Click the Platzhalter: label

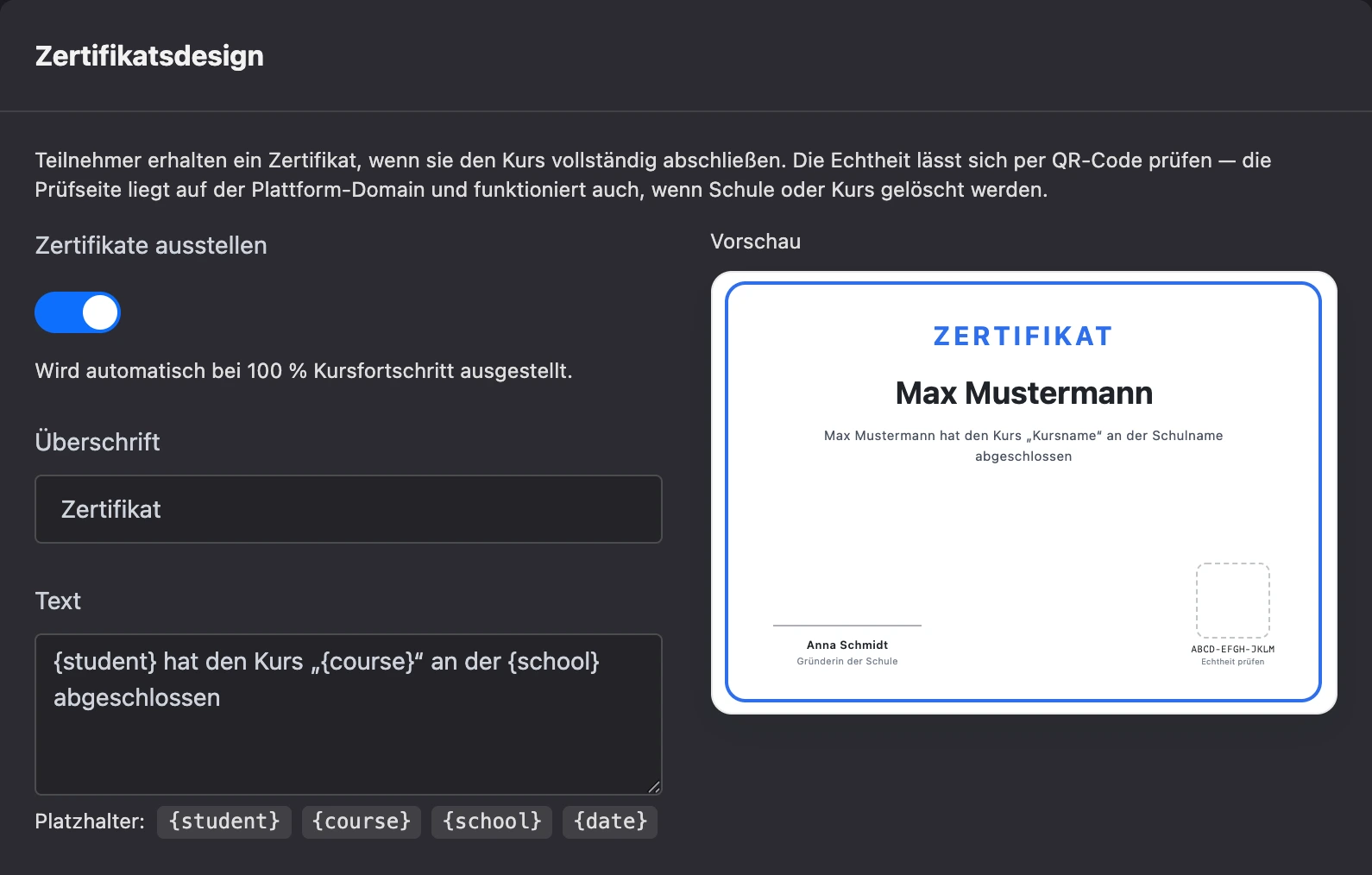[90, 821]
